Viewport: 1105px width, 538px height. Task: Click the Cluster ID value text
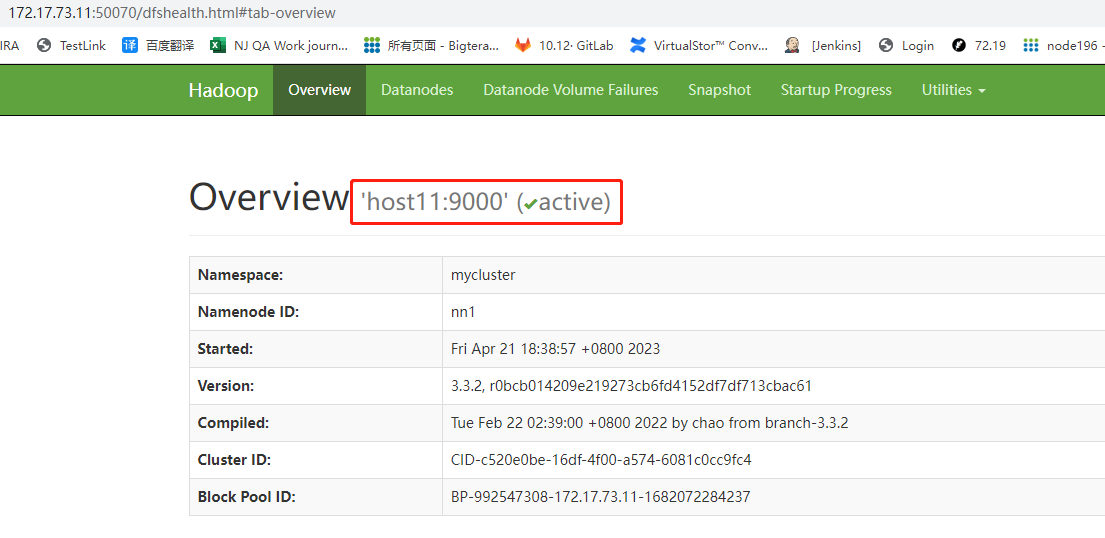tap(601, 460)
